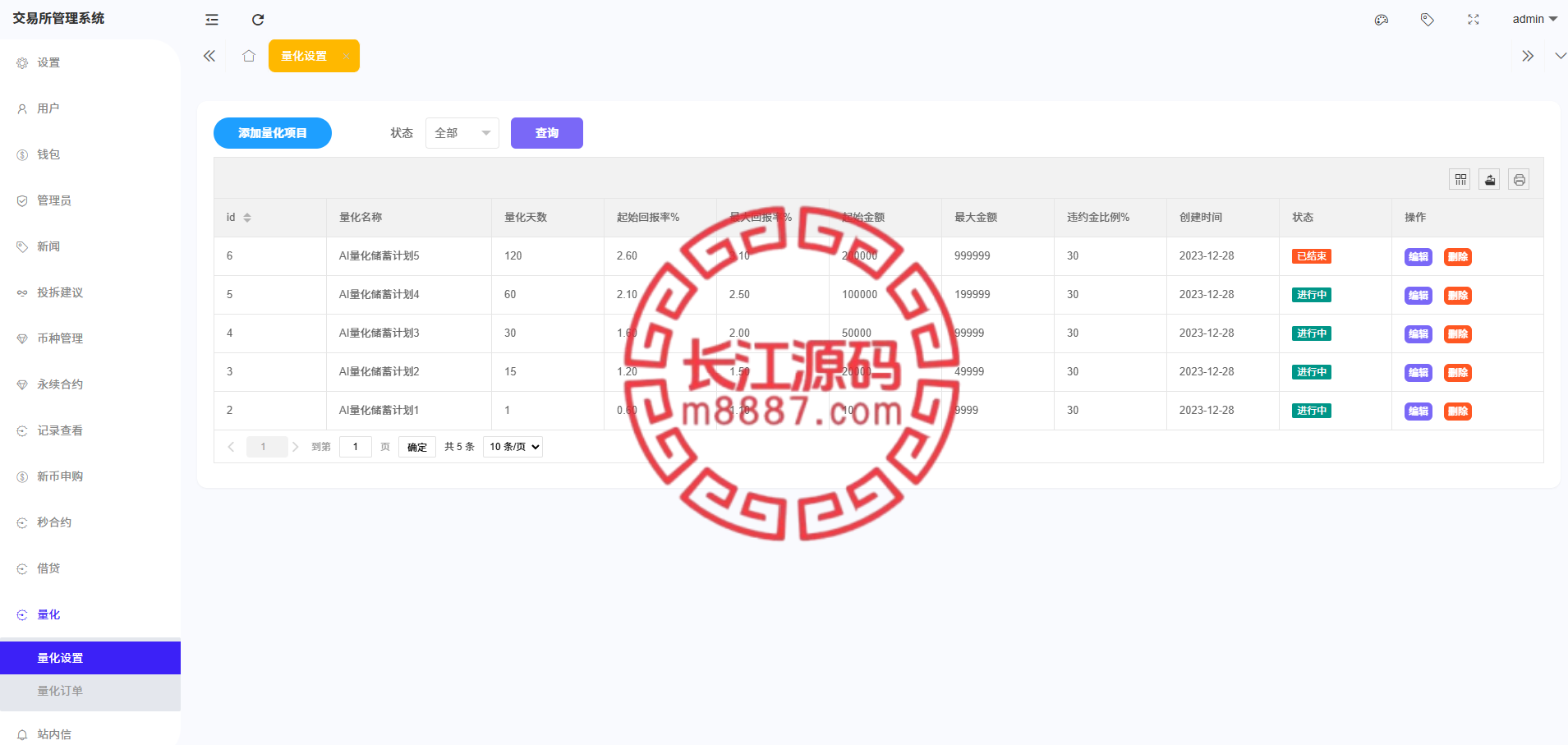
Task: Click the next page arrow
Action: pyautogui.click(x=296, y=447)
